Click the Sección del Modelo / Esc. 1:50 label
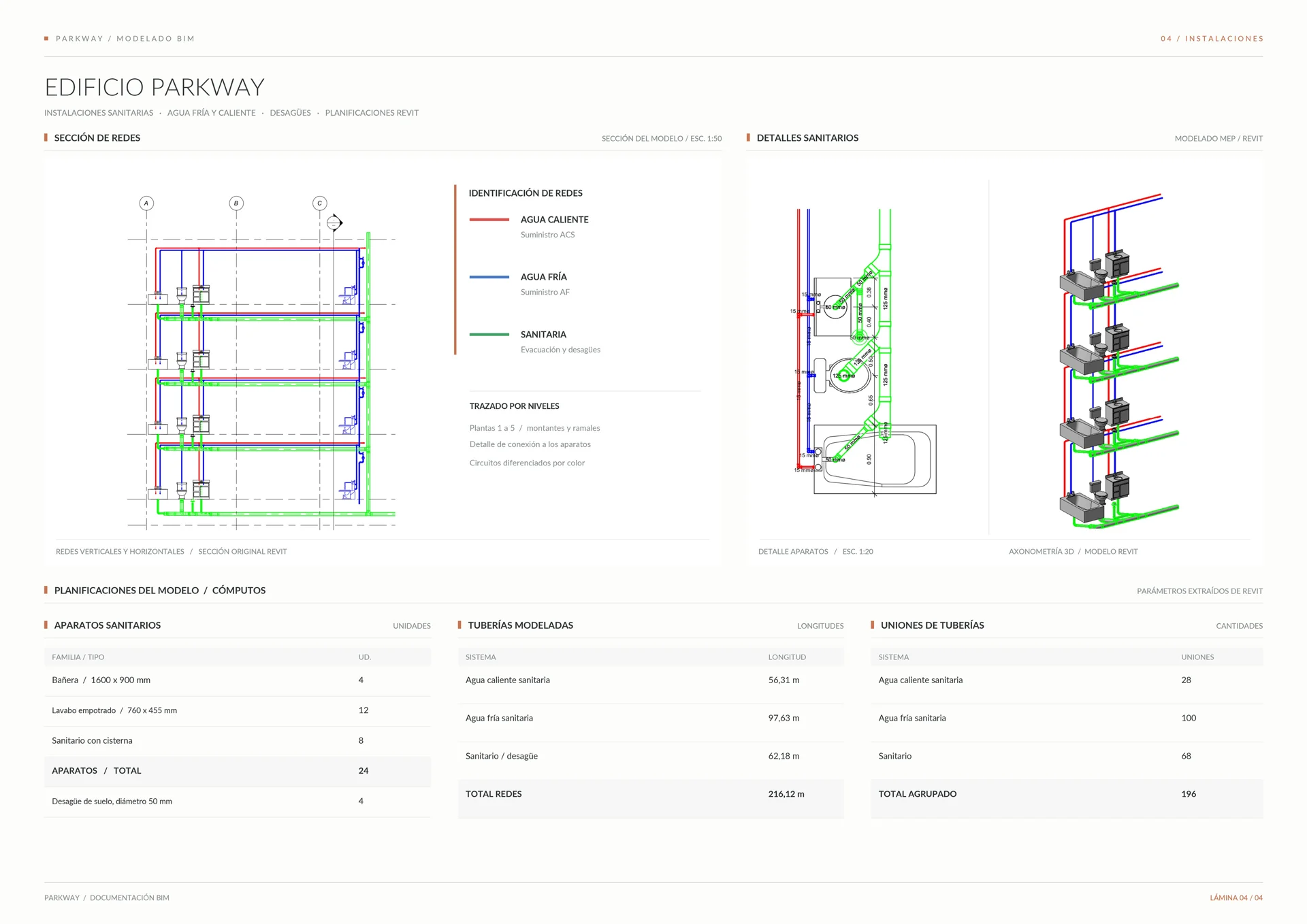The image size is (1307, 924). [662, 139]
